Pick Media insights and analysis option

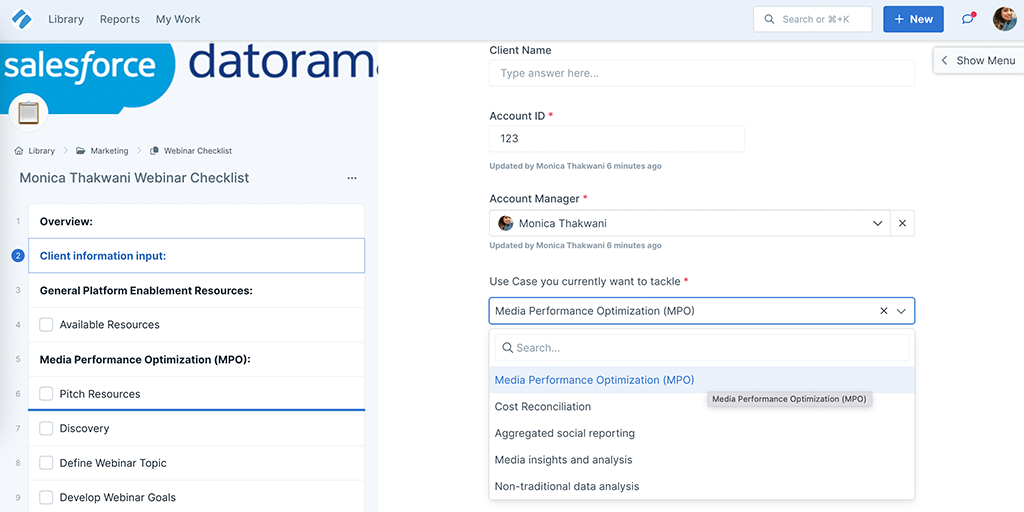[x=701, y=460]
